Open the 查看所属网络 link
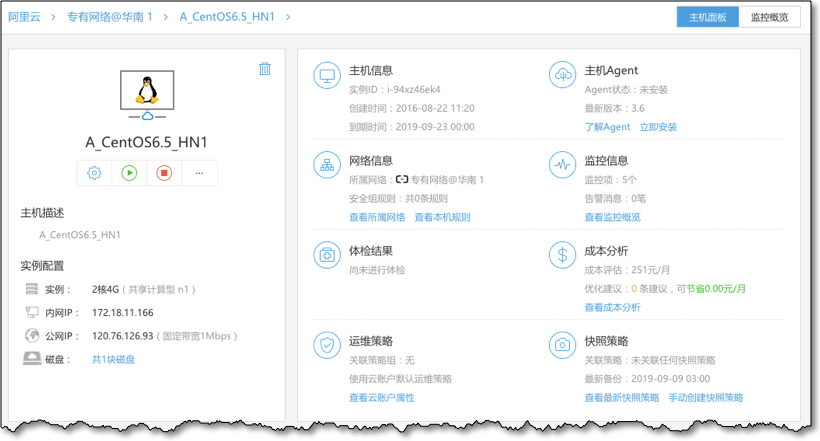This screenshot has height=441, width=820. point(377,217)
